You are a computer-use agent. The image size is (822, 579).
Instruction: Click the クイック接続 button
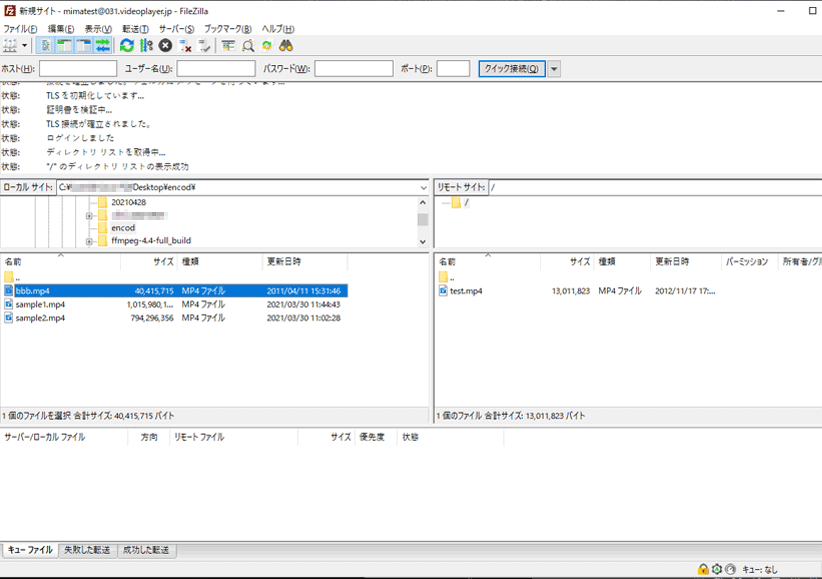pos(512,69)
